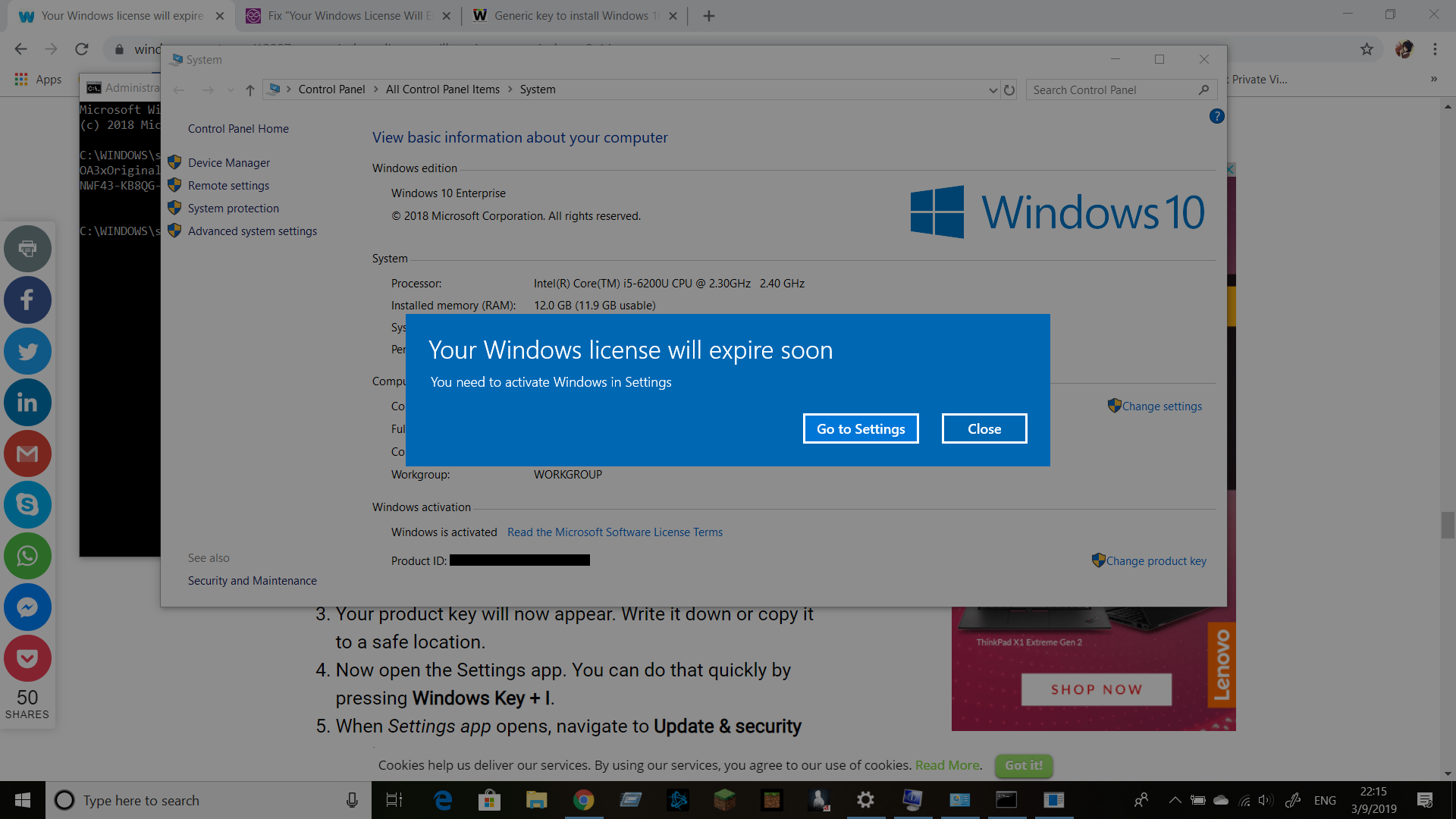The width and height of the screenshot is (1456, 819).
Task: Go back in Chrome browser
Action: pyautogui.click(x=20, y=49)
